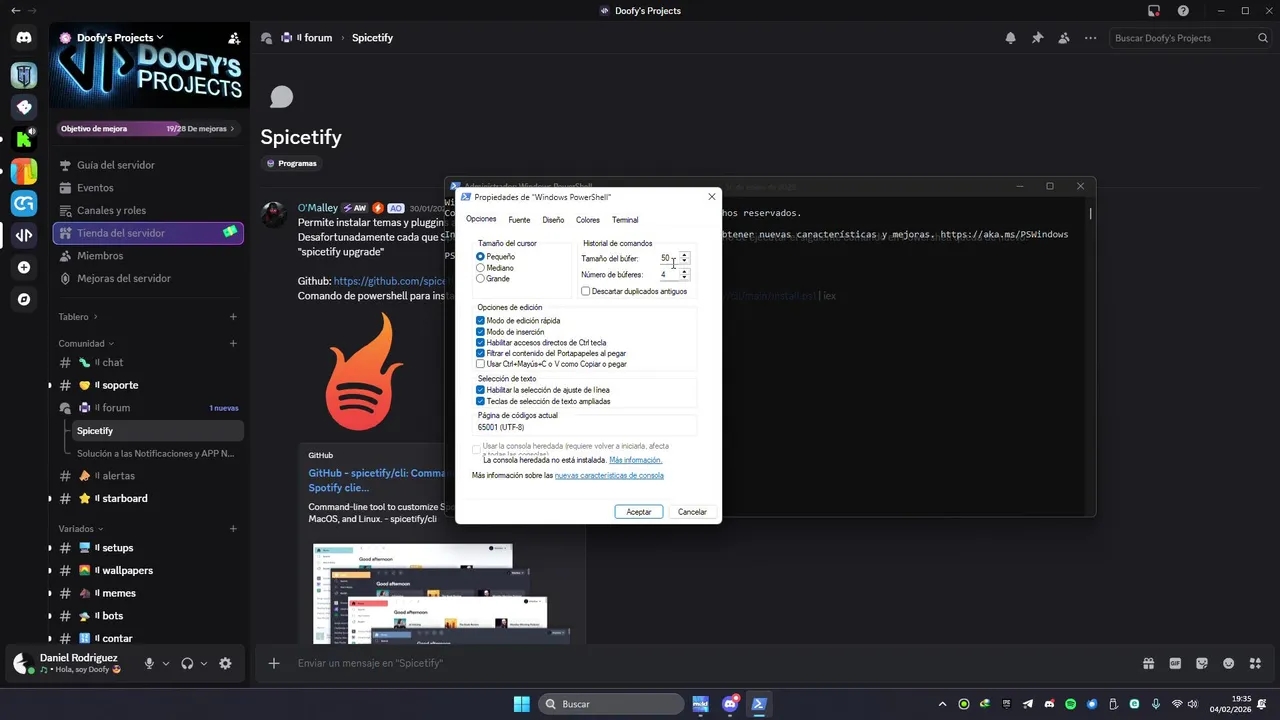The image size is (1280, 720).
Task: Toggle Modo de edición rápida checkbox
Action: [x=518, y=321]
